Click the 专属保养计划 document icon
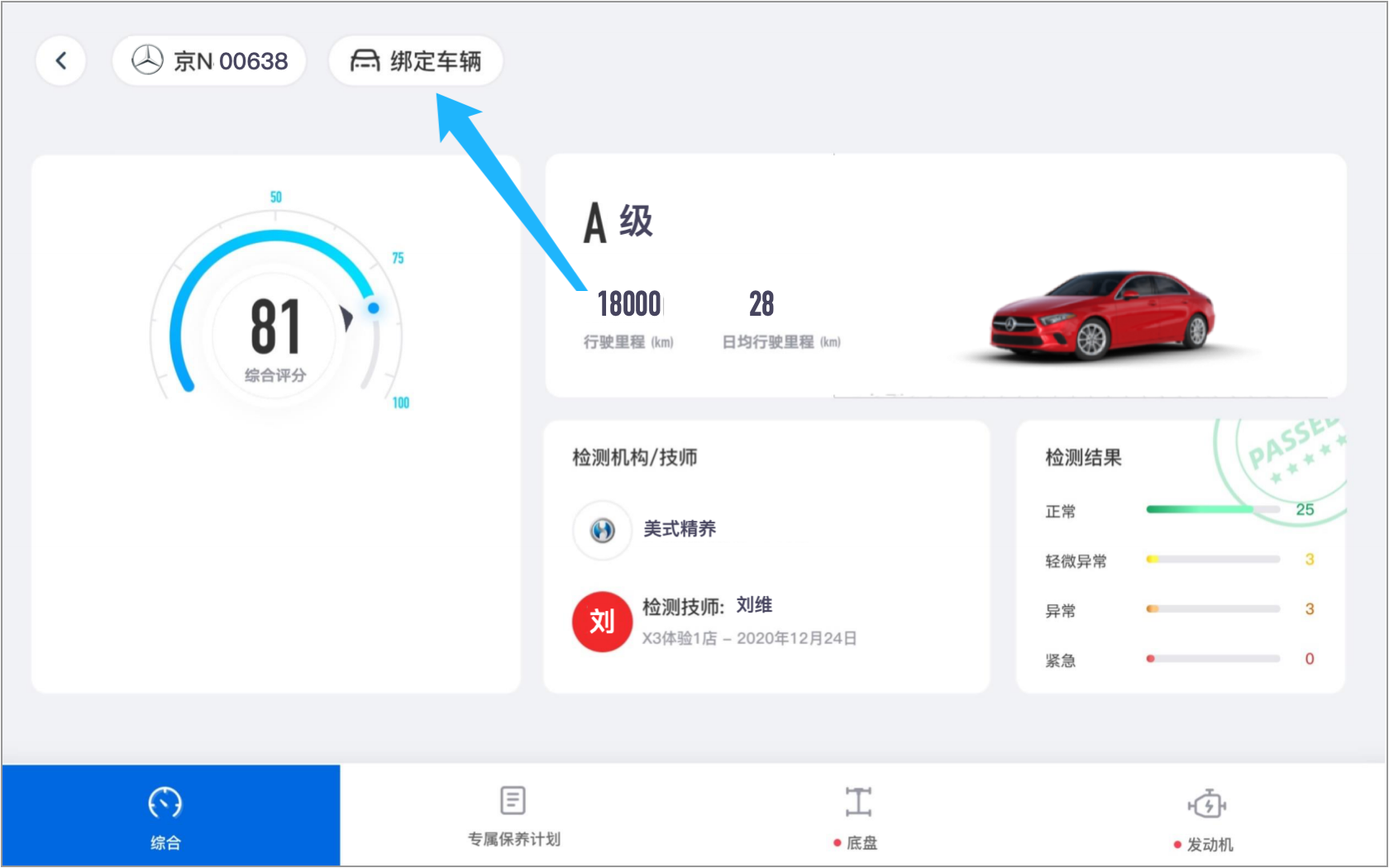Screen dimensions: 1389x868 pos(513,800)
